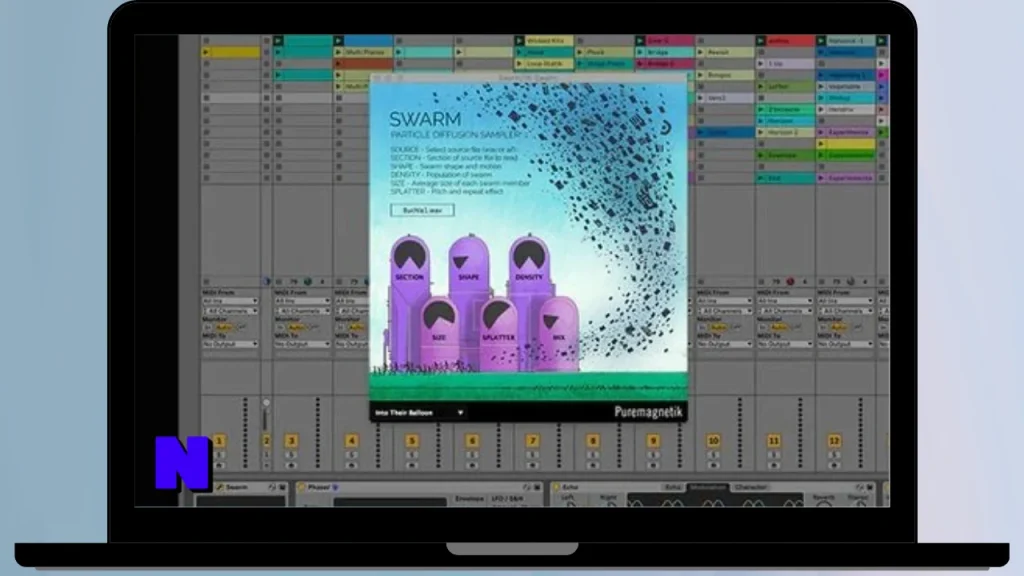The height and width of the screenshot is (576, 1024).
Task: Set track 1 monitor to Auto
Action: pos(223,327)
